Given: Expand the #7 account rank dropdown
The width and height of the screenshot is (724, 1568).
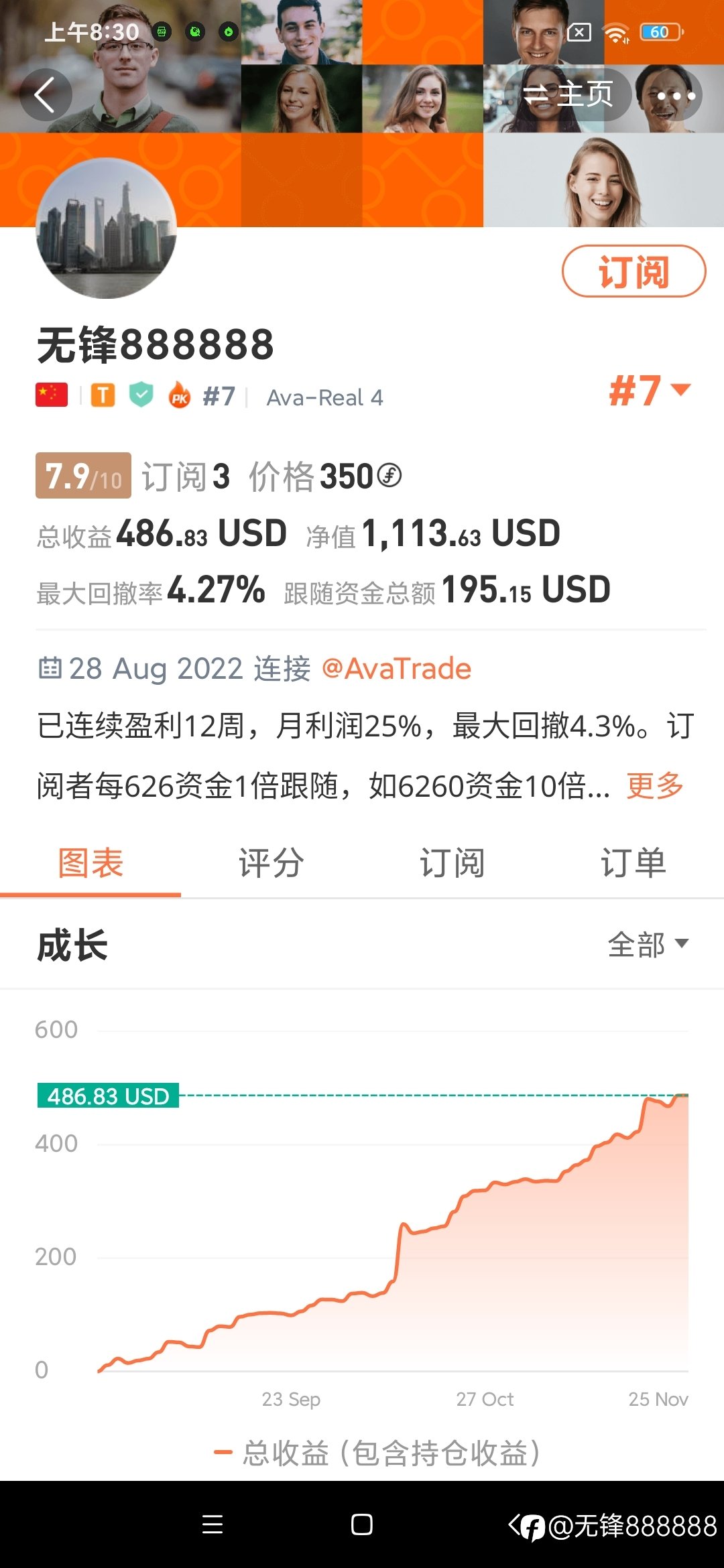Looking at the screenshot, I should tap(650, 391).
